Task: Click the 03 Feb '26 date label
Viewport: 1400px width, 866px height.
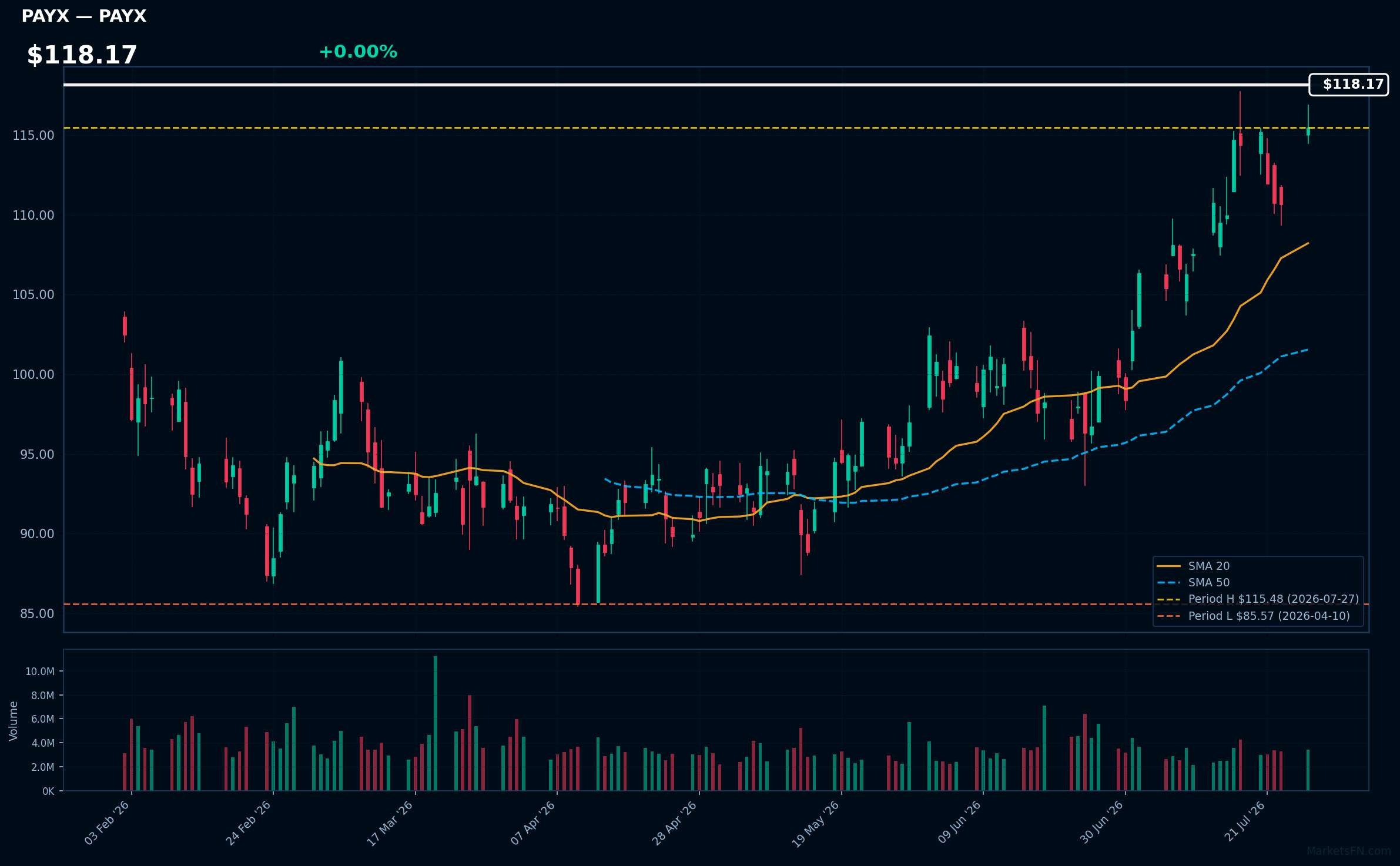Action: 106,823
